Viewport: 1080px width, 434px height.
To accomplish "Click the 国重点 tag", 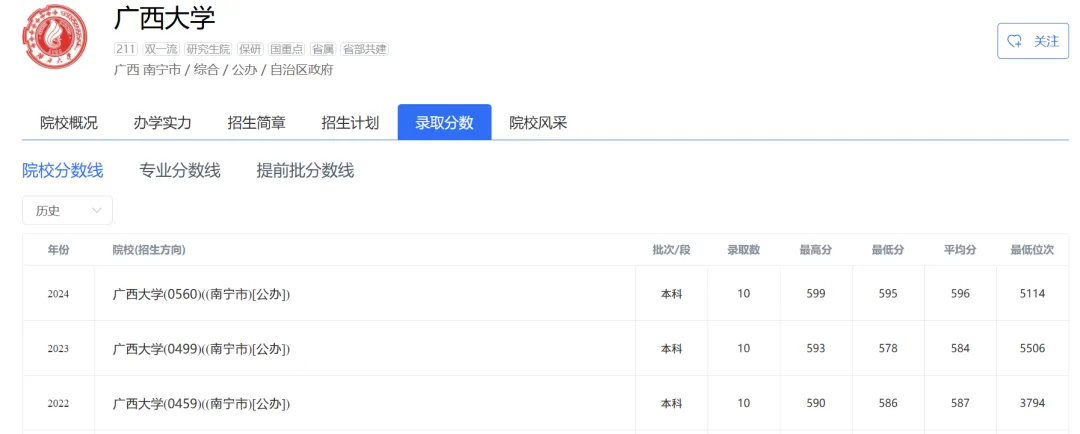I will pyautogui.click(x=287, y=50).
